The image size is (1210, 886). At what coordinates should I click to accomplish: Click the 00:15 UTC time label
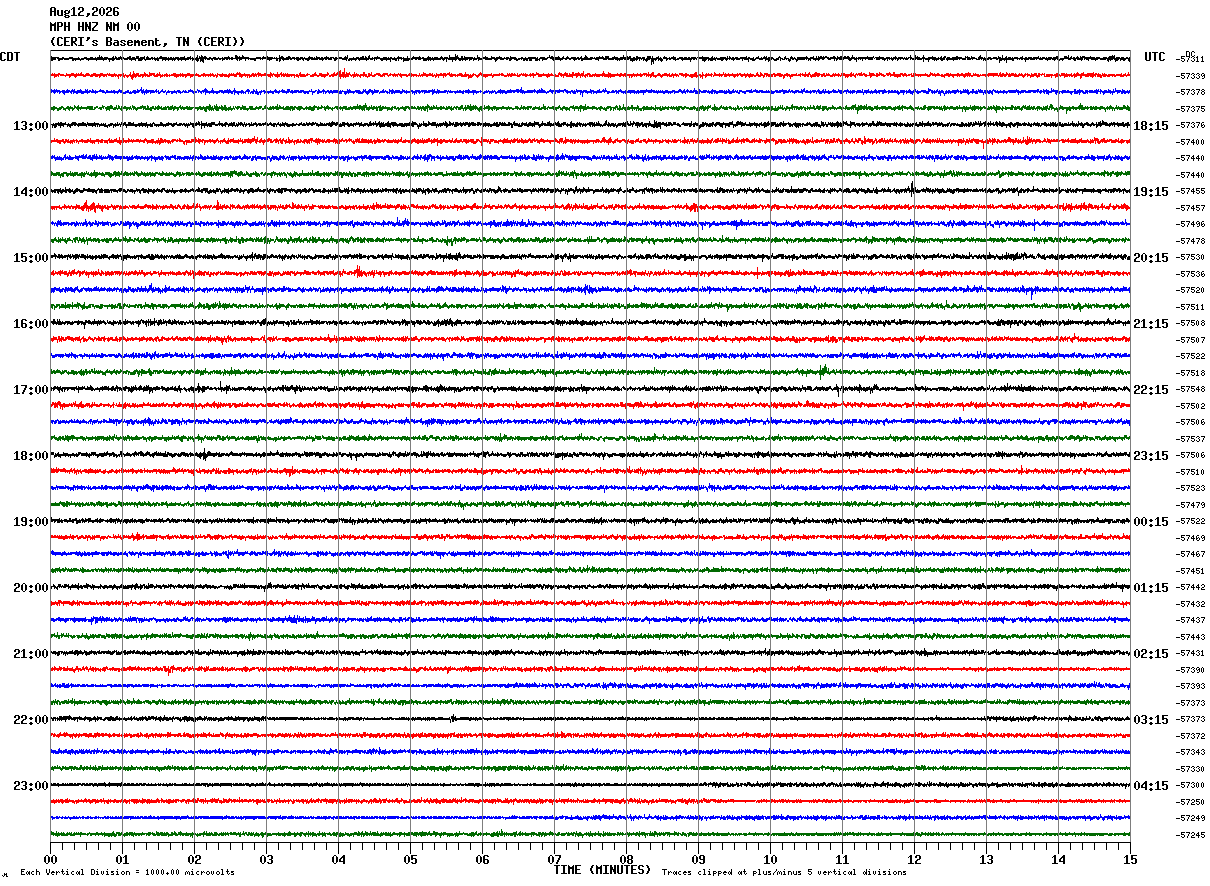(x=1151, y=521)
